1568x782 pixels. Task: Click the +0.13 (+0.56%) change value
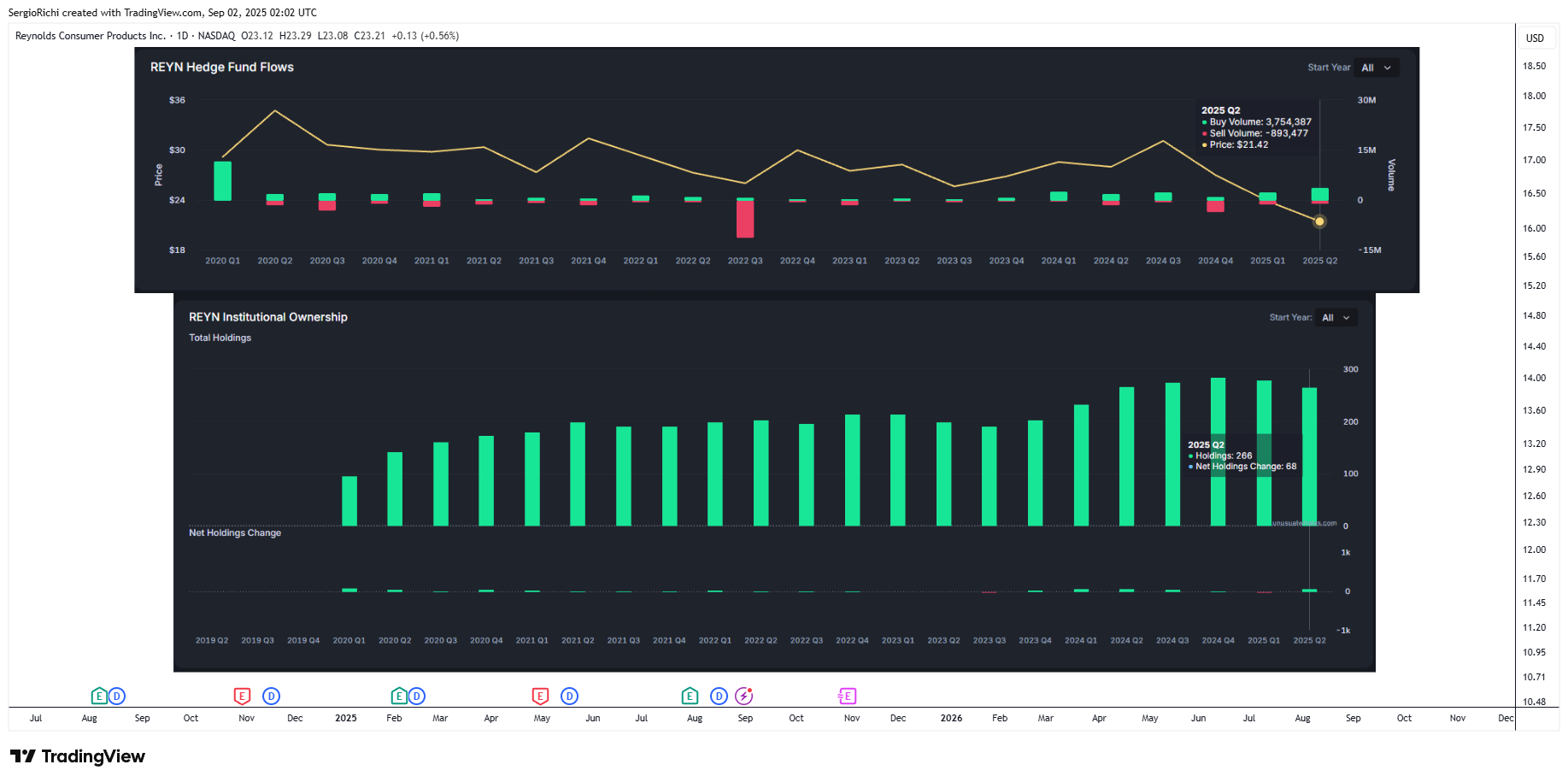click(425, 36)
